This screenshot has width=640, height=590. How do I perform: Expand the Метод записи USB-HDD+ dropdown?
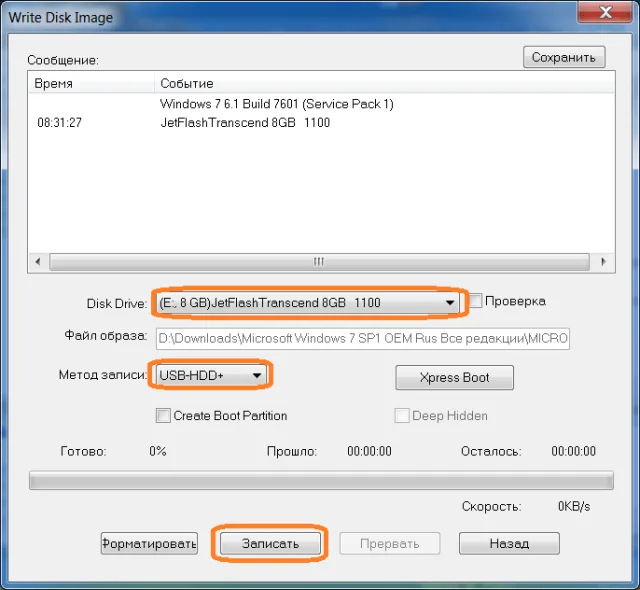point(211,375)
